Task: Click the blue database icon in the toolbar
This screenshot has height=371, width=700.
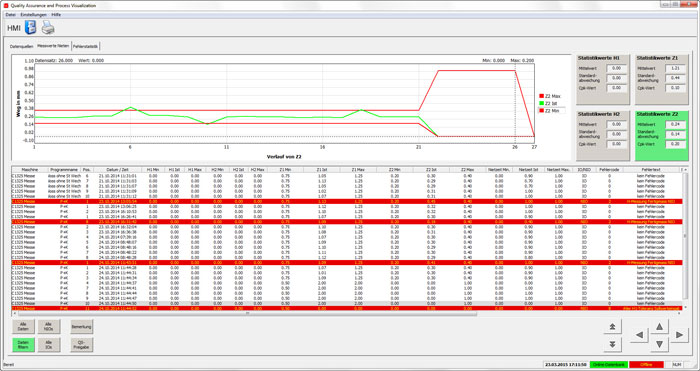Action: click(x=30, y=28)
